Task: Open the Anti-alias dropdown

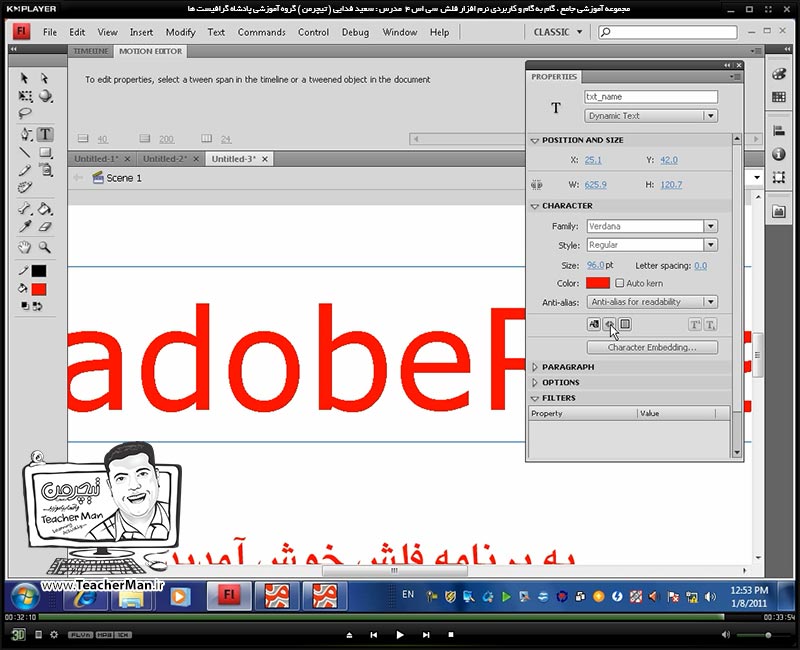Action: pos(652,302)
